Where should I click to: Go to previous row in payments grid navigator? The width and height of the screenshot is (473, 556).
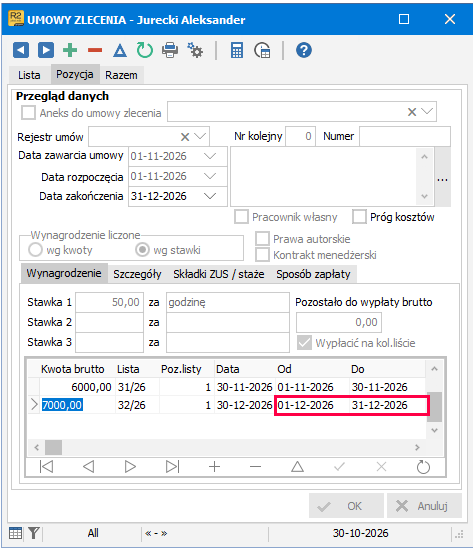pos(88,467)
